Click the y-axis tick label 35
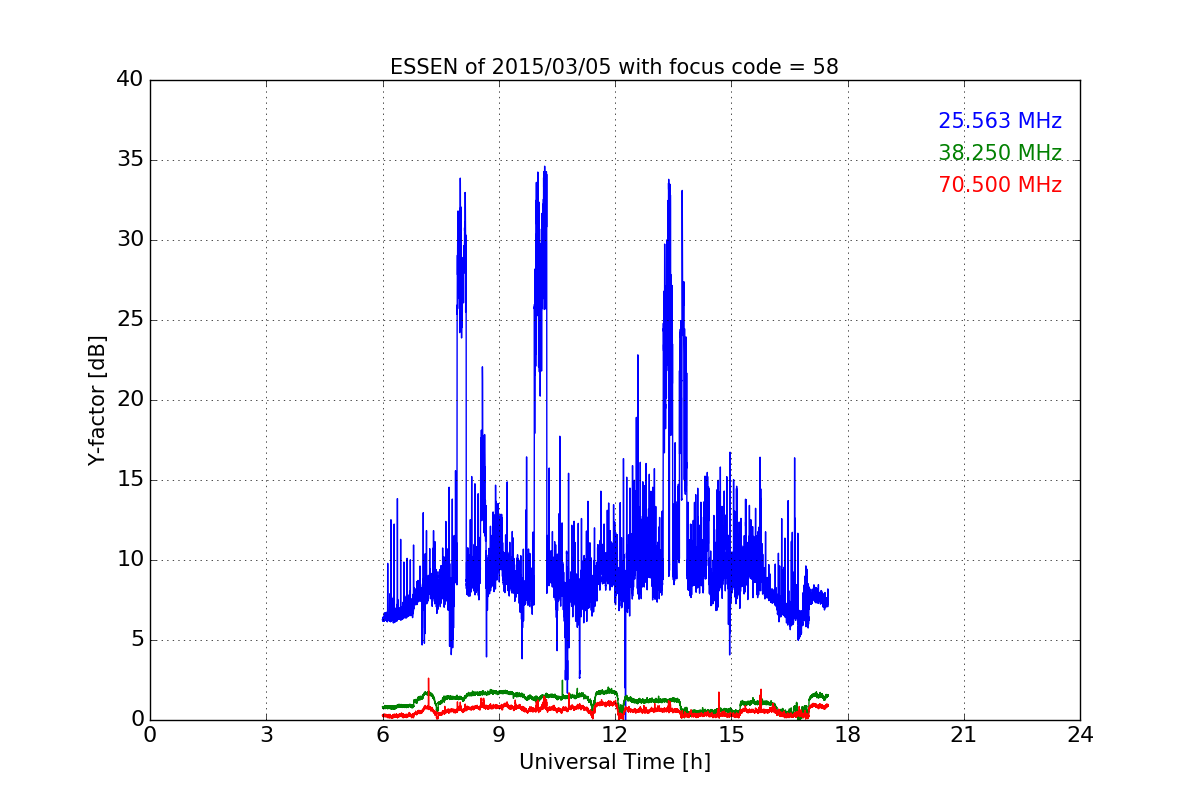 pos(130,160)
